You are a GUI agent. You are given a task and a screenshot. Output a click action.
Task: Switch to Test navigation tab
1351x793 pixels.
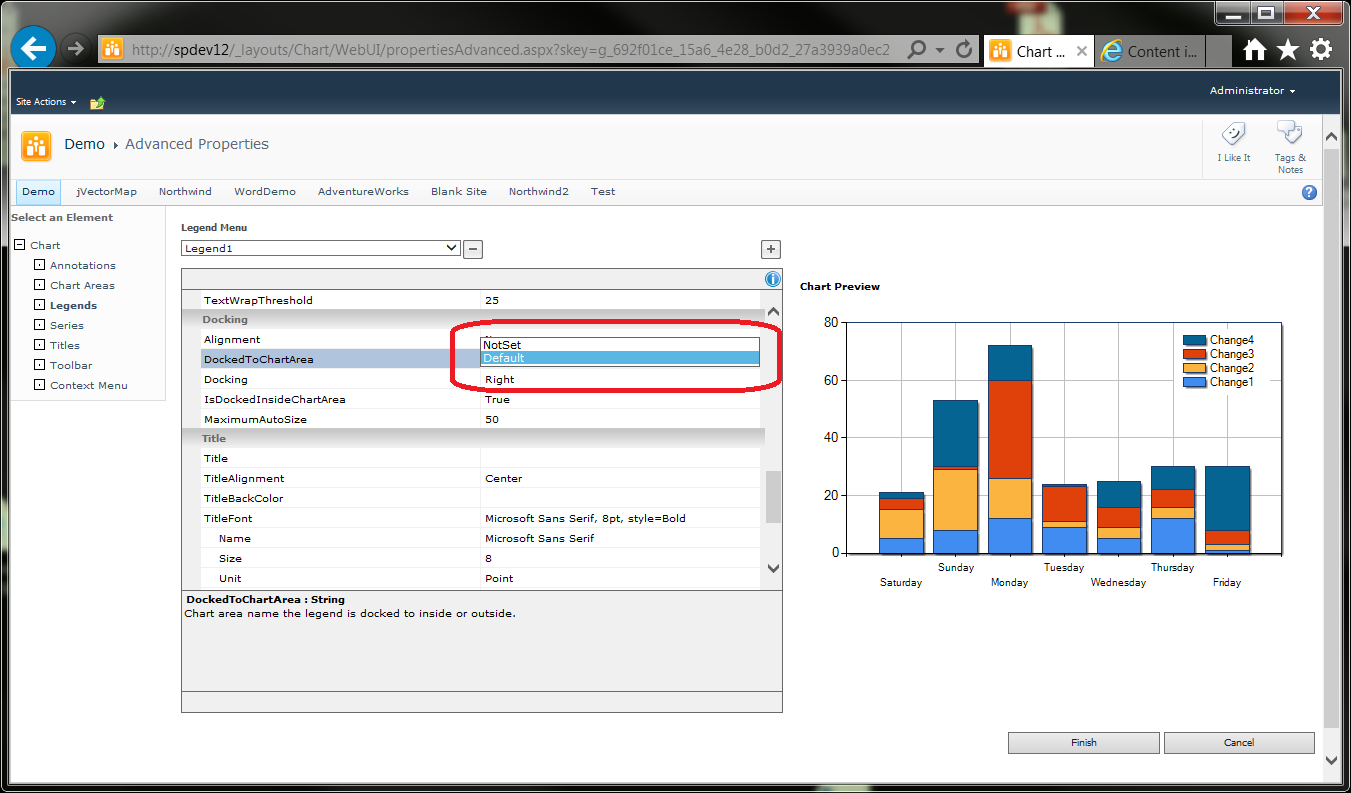click(x=603, y=192)
